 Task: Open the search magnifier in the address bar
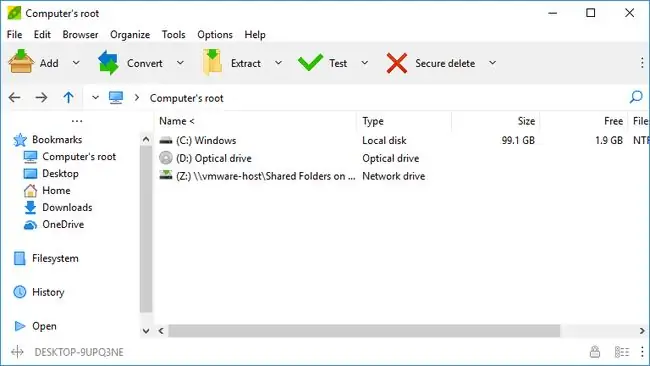click(636, 97)
